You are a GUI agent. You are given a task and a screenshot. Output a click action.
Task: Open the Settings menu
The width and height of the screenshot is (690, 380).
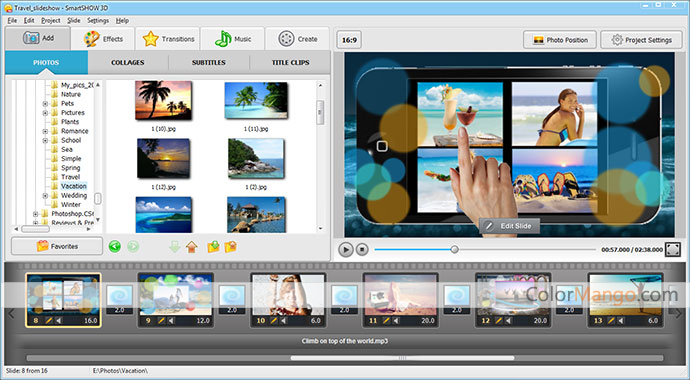(x=98, y=20)
